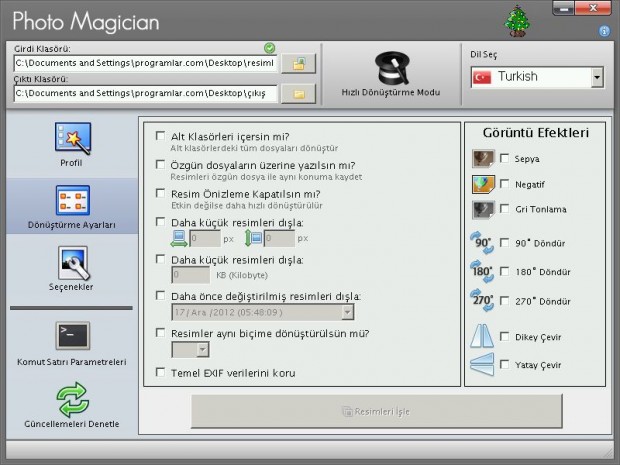Click the minimum width px field
Viewport: 620px width, 465px height.
205,238
